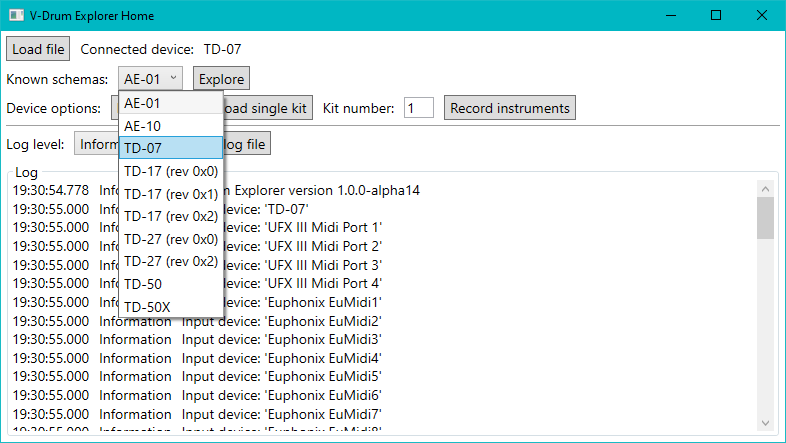Maximize the V-Drum Explorer window

716,16
